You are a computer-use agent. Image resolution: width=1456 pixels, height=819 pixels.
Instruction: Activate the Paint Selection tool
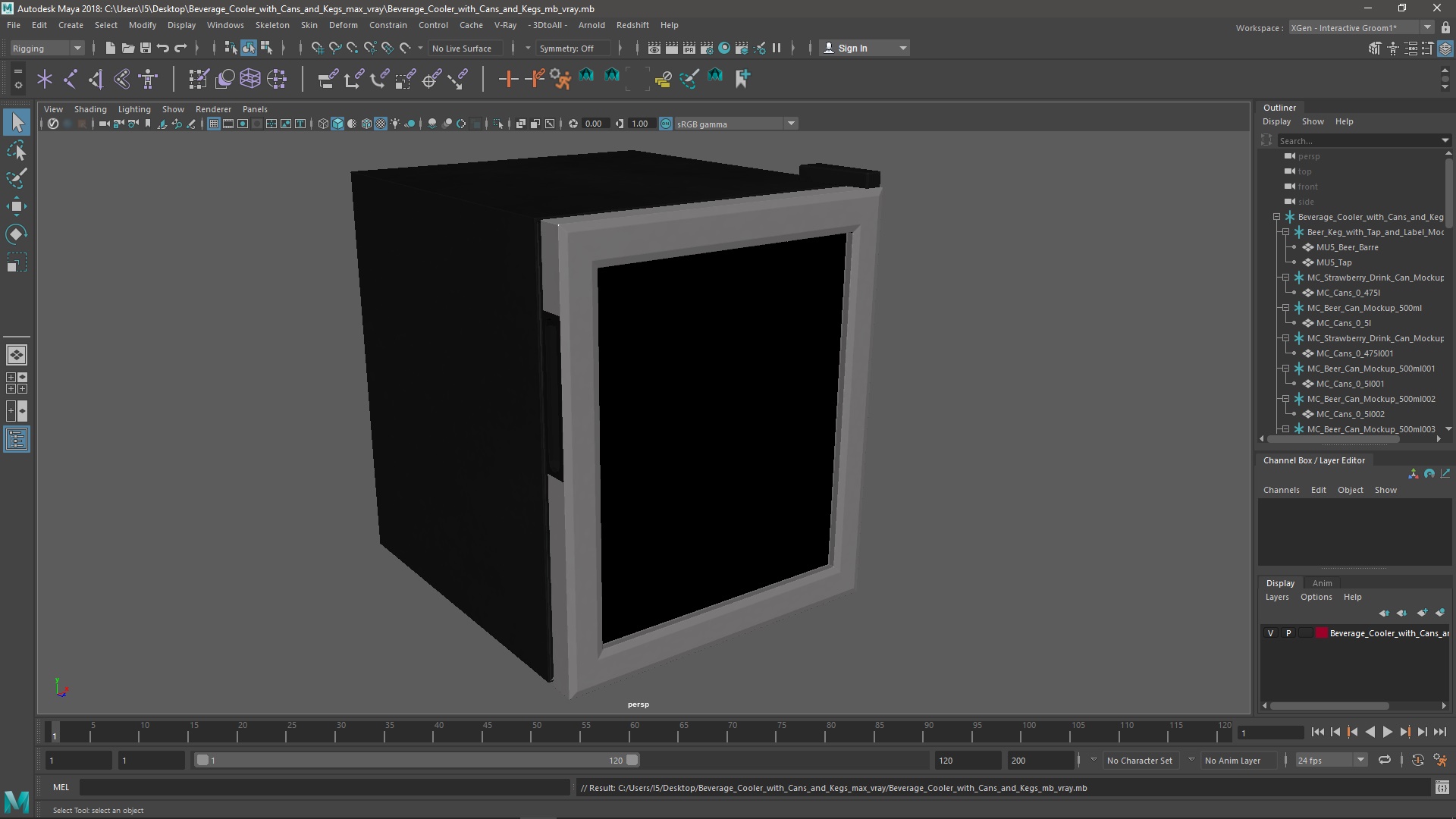[x=17, y=178]
